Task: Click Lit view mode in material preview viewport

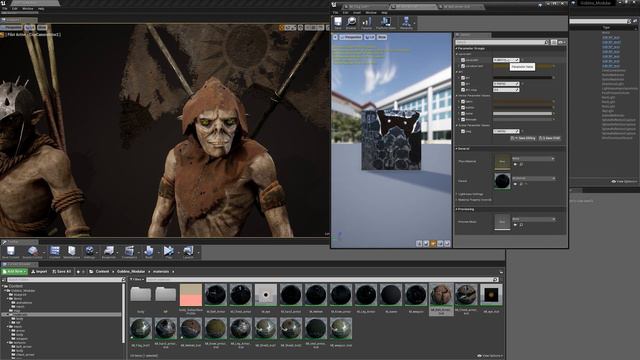Action: point(369,37)
